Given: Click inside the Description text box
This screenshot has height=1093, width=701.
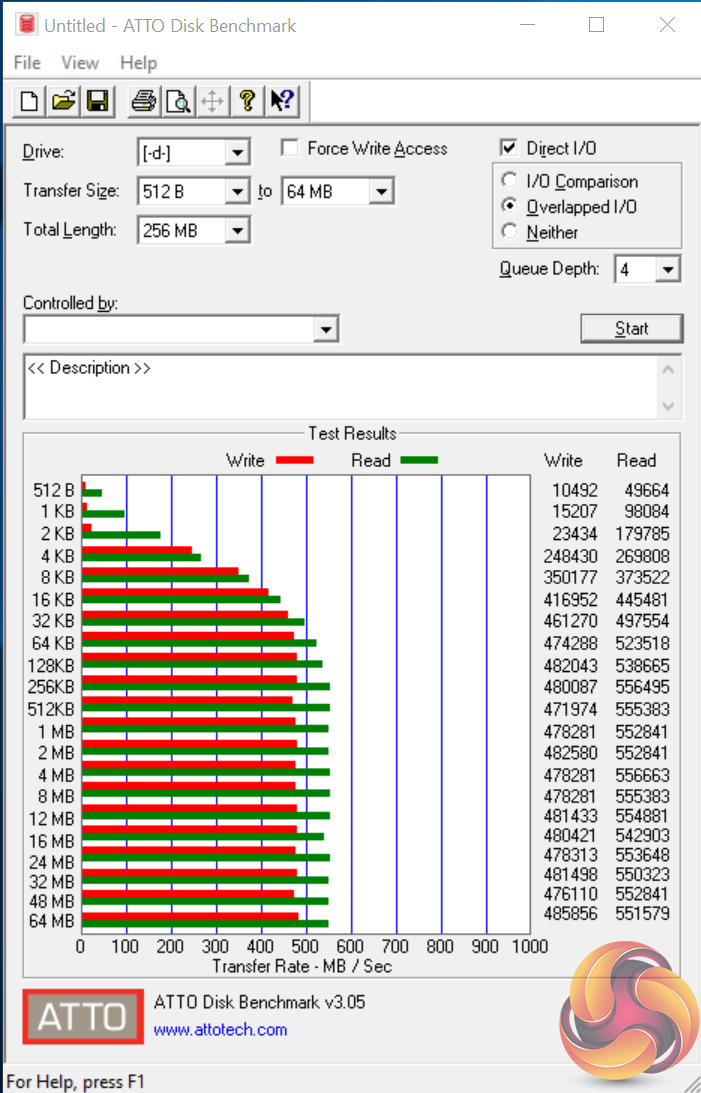Looking at the screenshot, I should (x=341, y=387).
